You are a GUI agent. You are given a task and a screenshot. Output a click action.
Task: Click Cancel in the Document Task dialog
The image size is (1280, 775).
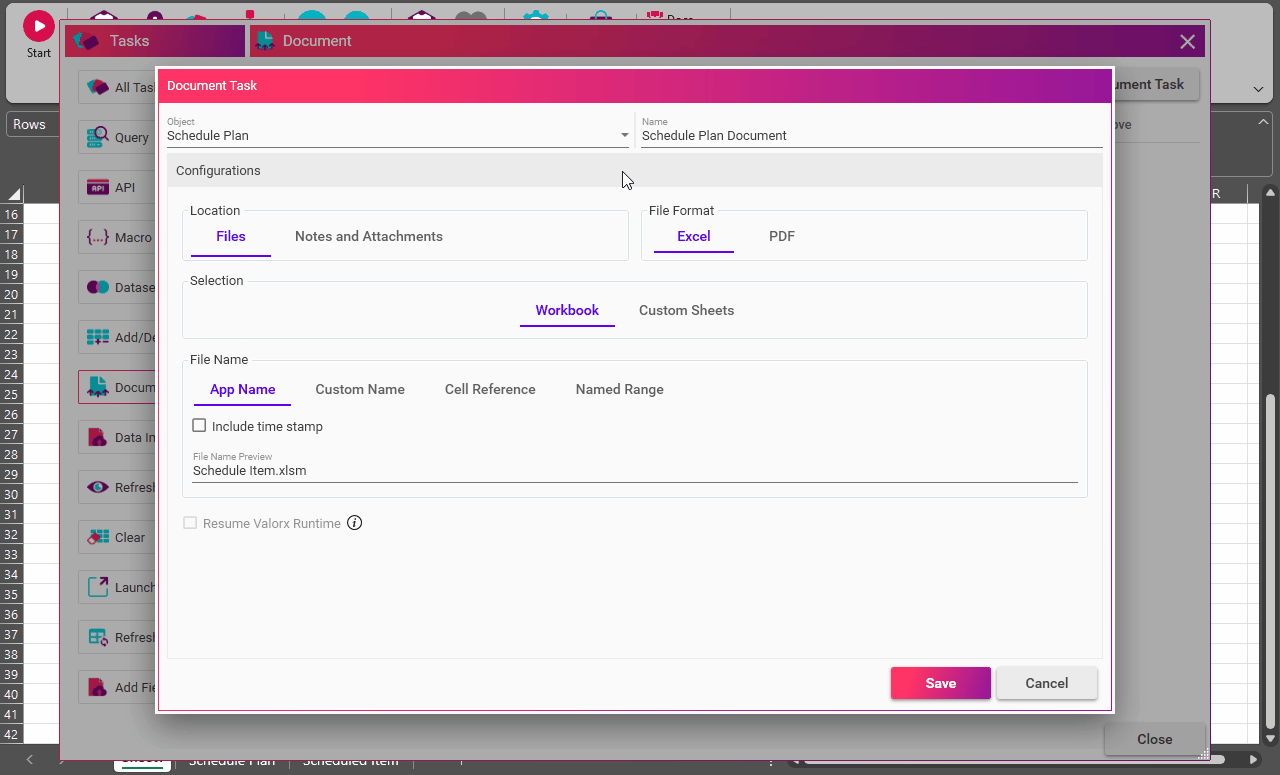(1046, 683)
